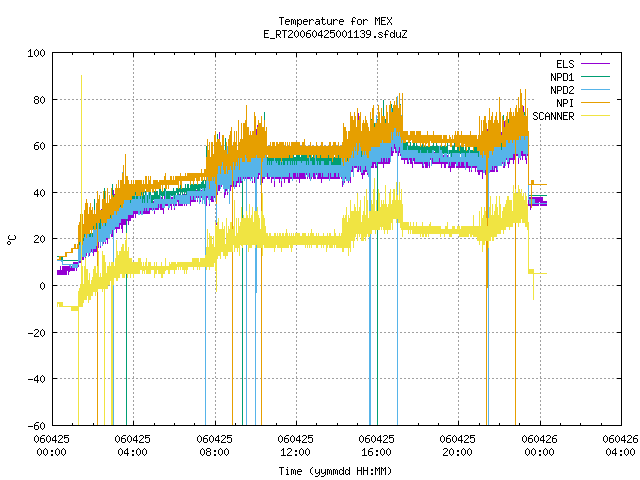Click the 'Time (yymmdd HH:MM)' axis title
The width and height of the screenshot is (640, 480).
tap(335, 471)
